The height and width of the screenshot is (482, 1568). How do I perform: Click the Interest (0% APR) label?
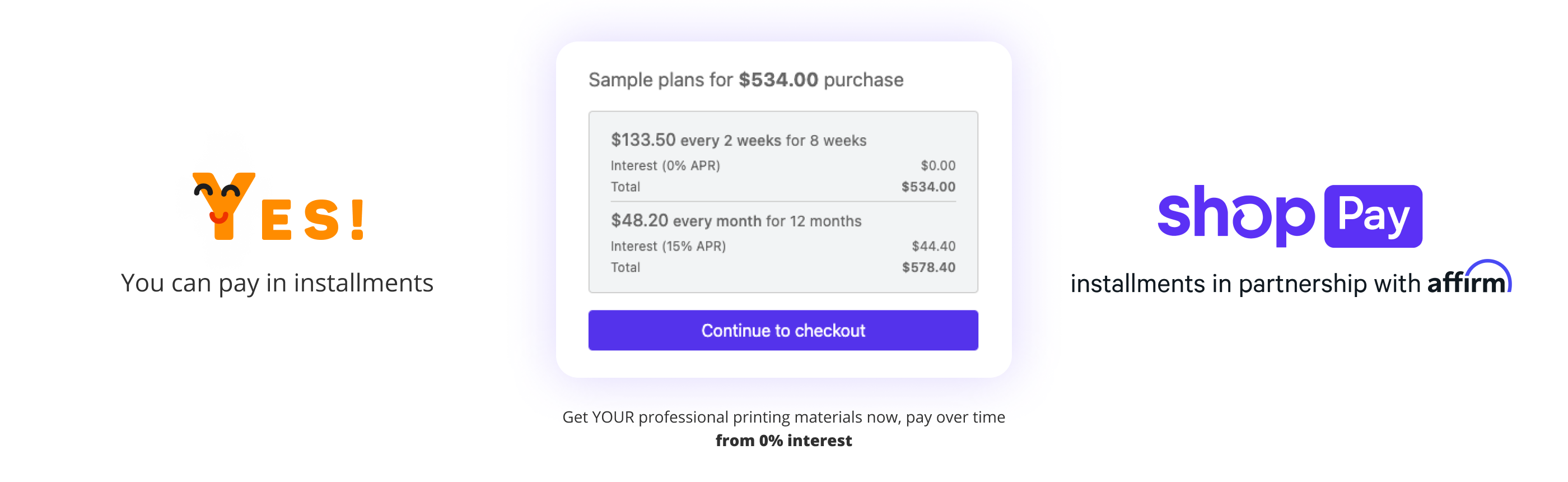pos(665,166)
